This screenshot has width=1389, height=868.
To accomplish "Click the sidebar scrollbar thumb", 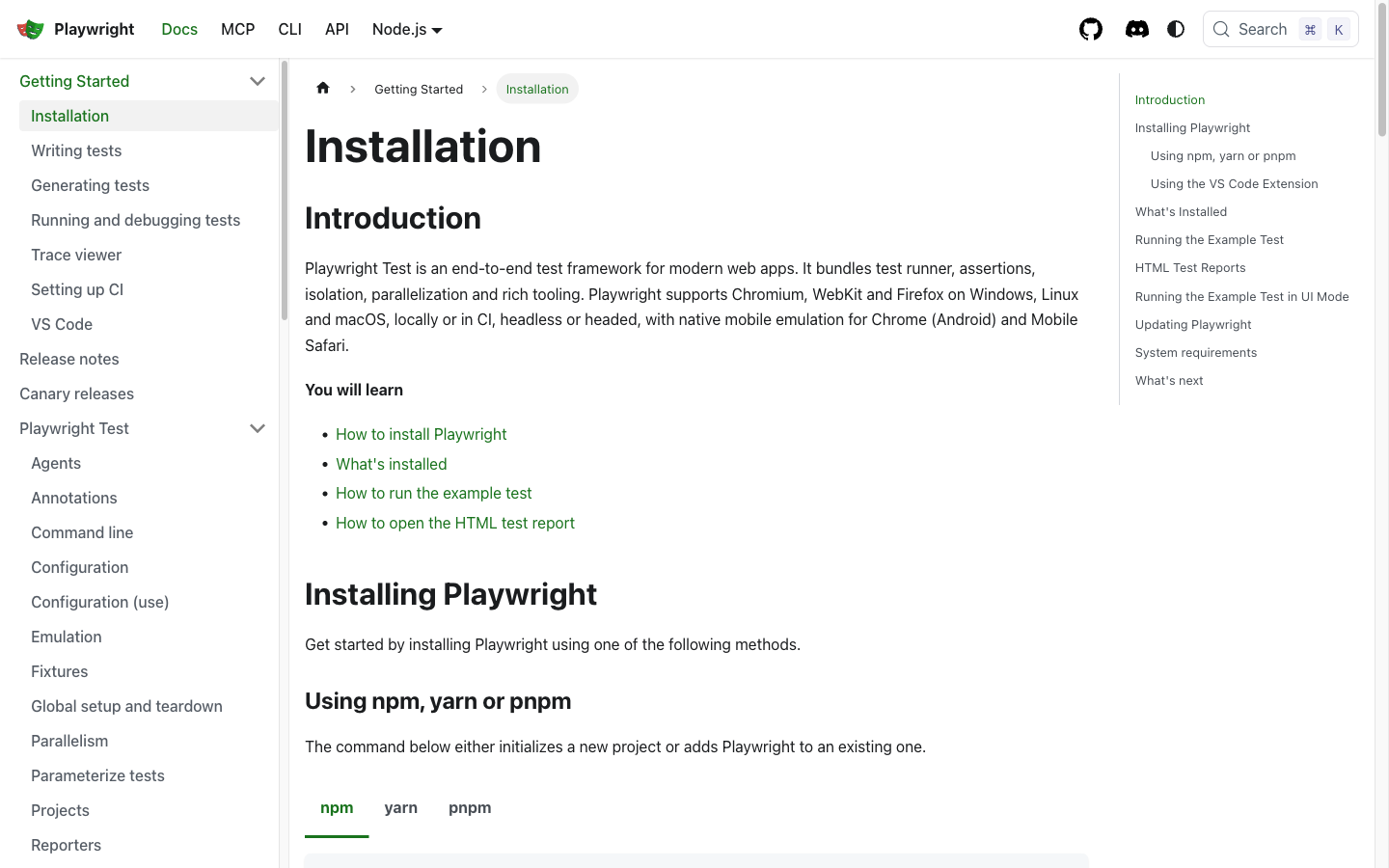I will [285, 190].
